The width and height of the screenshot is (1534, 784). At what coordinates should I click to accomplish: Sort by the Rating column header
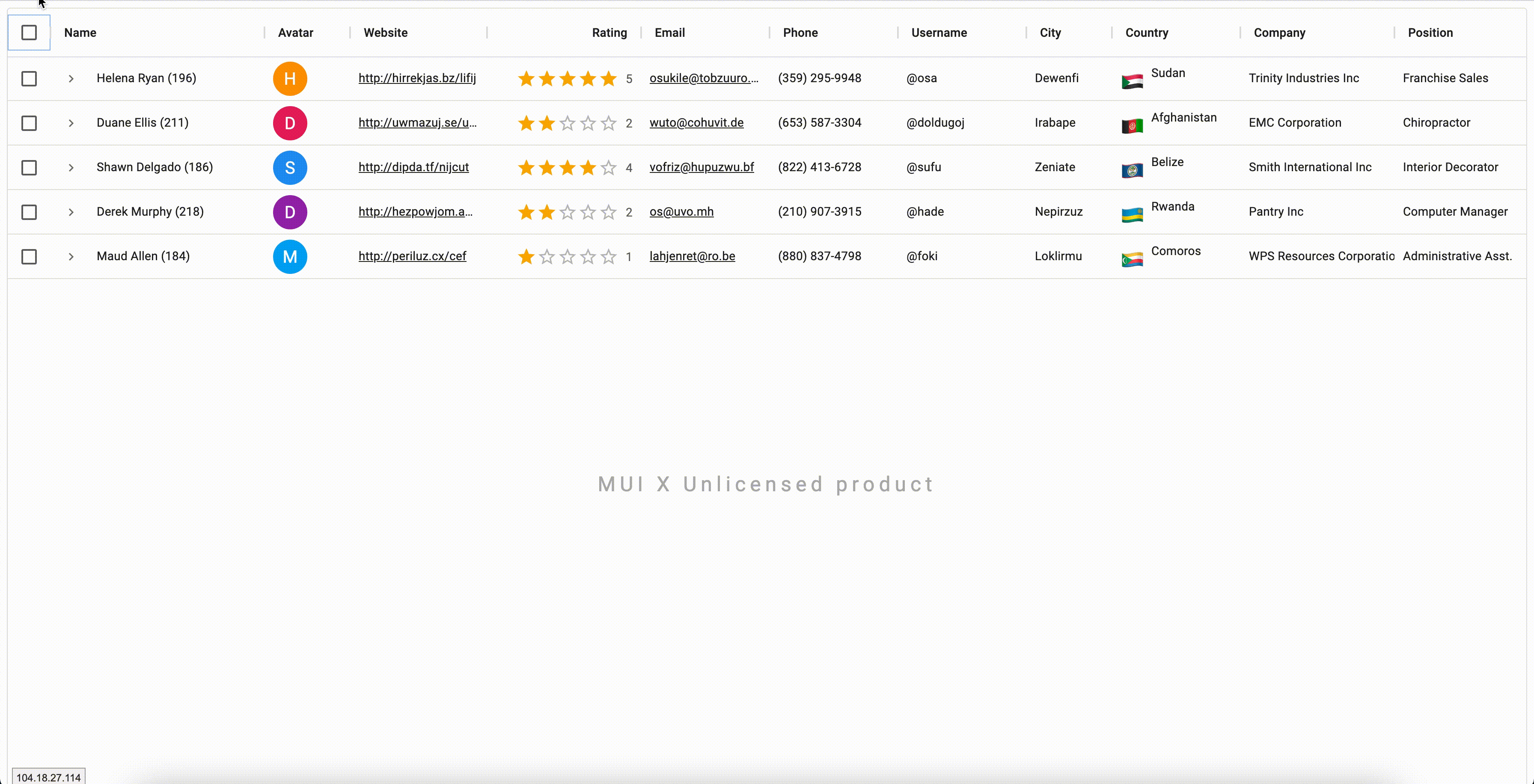609,33
